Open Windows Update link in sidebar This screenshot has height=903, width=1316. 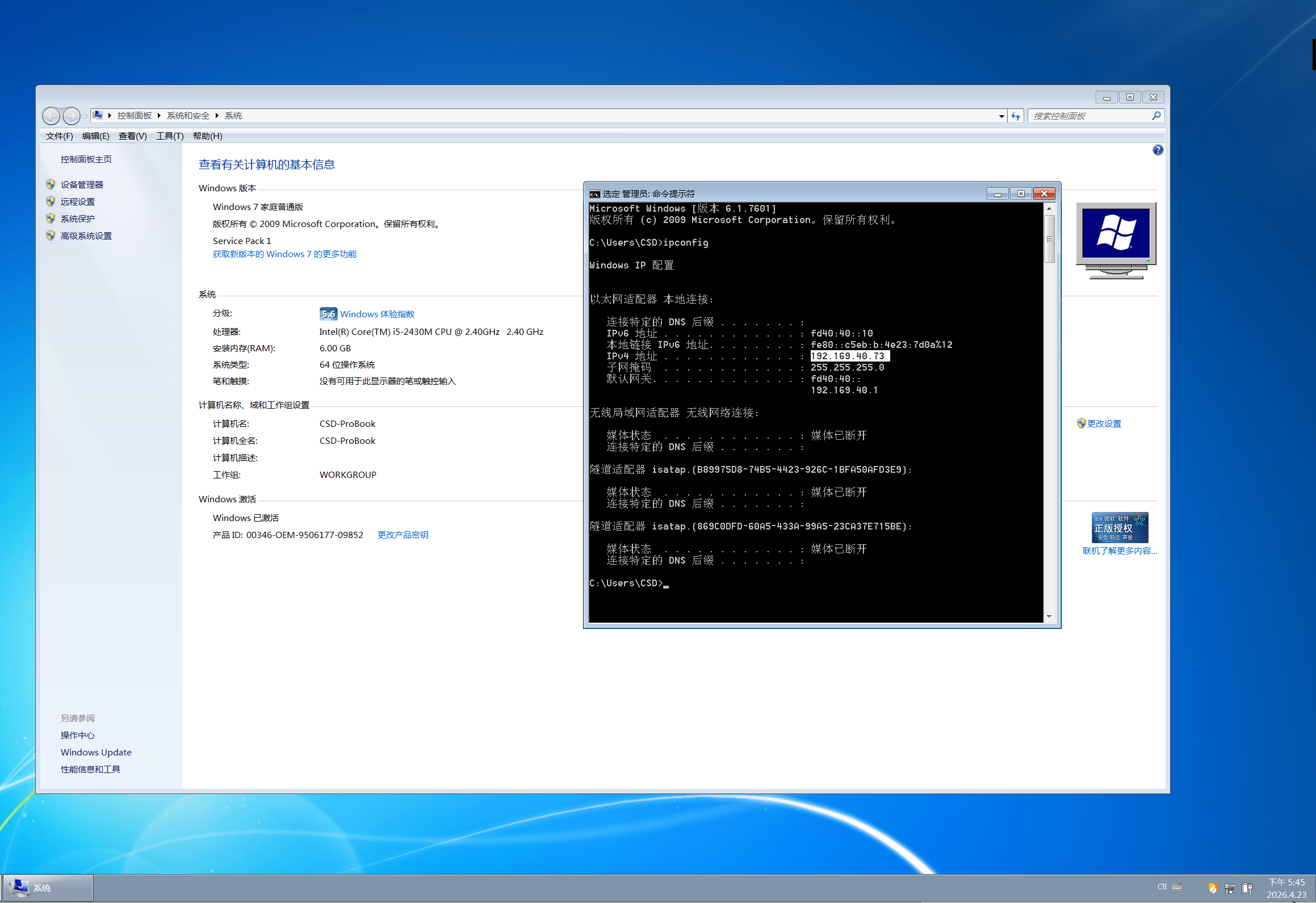click(96, 752)
